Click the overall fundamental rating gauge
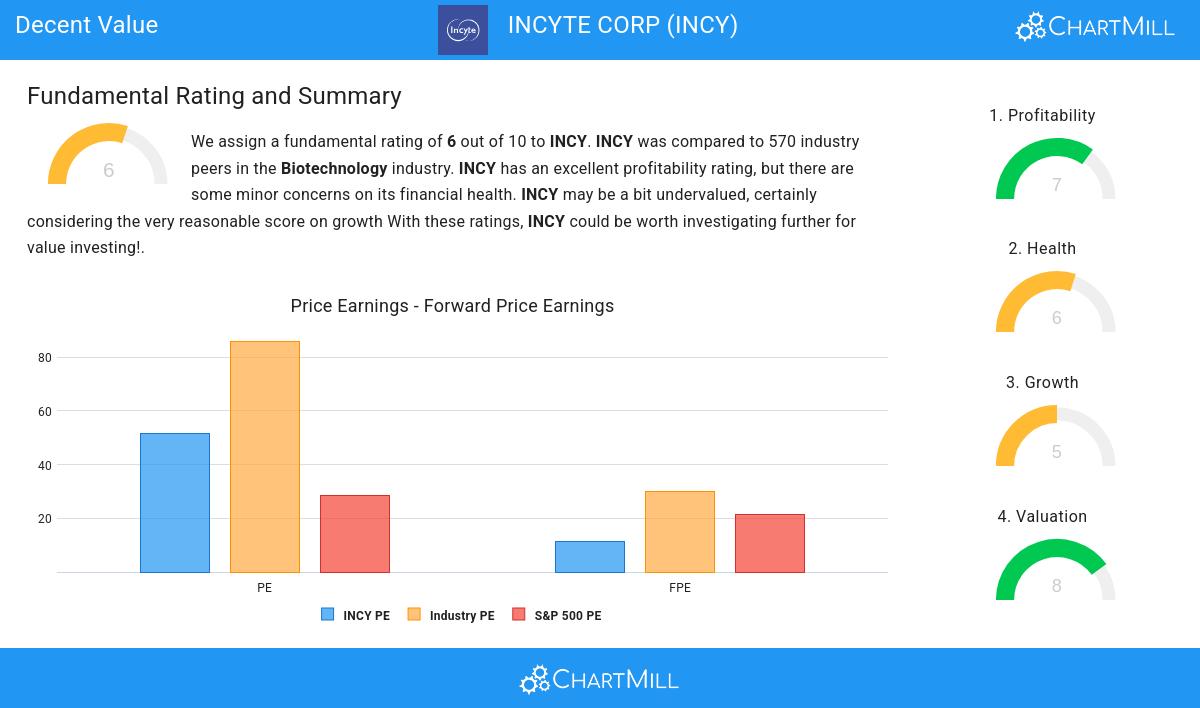1200x708 pixels. point(108,158)
